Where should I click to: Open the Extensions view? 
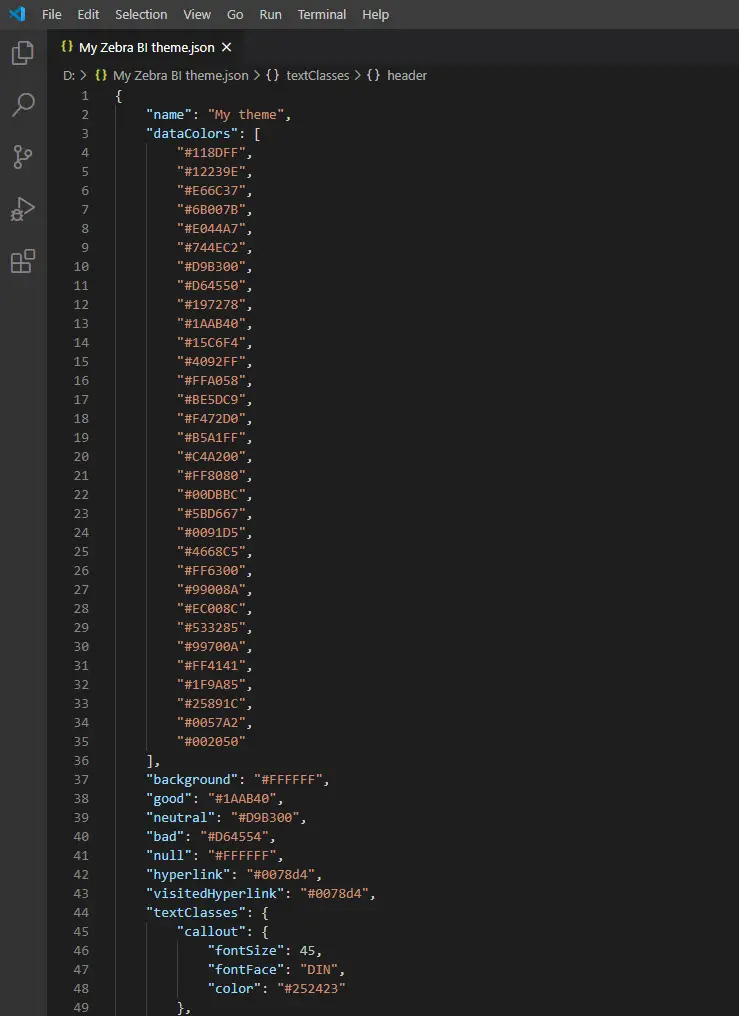click(x=23, y=260)
